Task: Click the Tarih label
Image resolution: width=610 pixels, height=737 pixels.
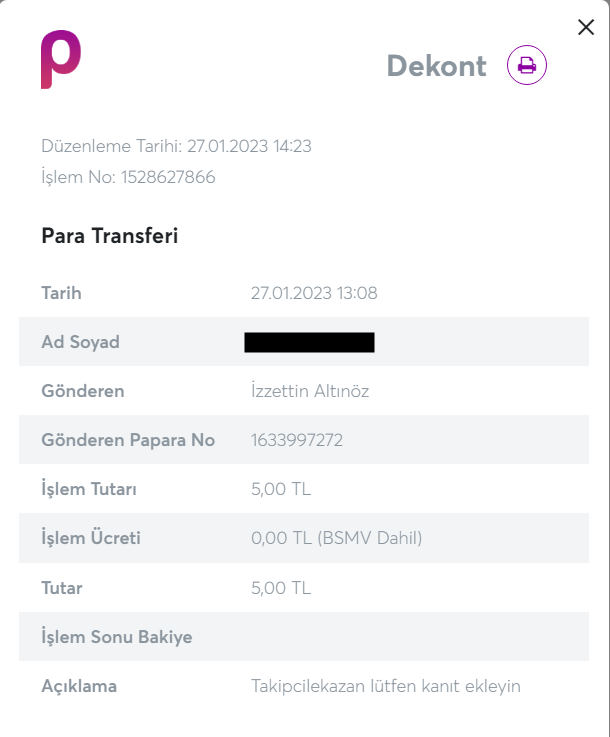Action: click(61, 293)
